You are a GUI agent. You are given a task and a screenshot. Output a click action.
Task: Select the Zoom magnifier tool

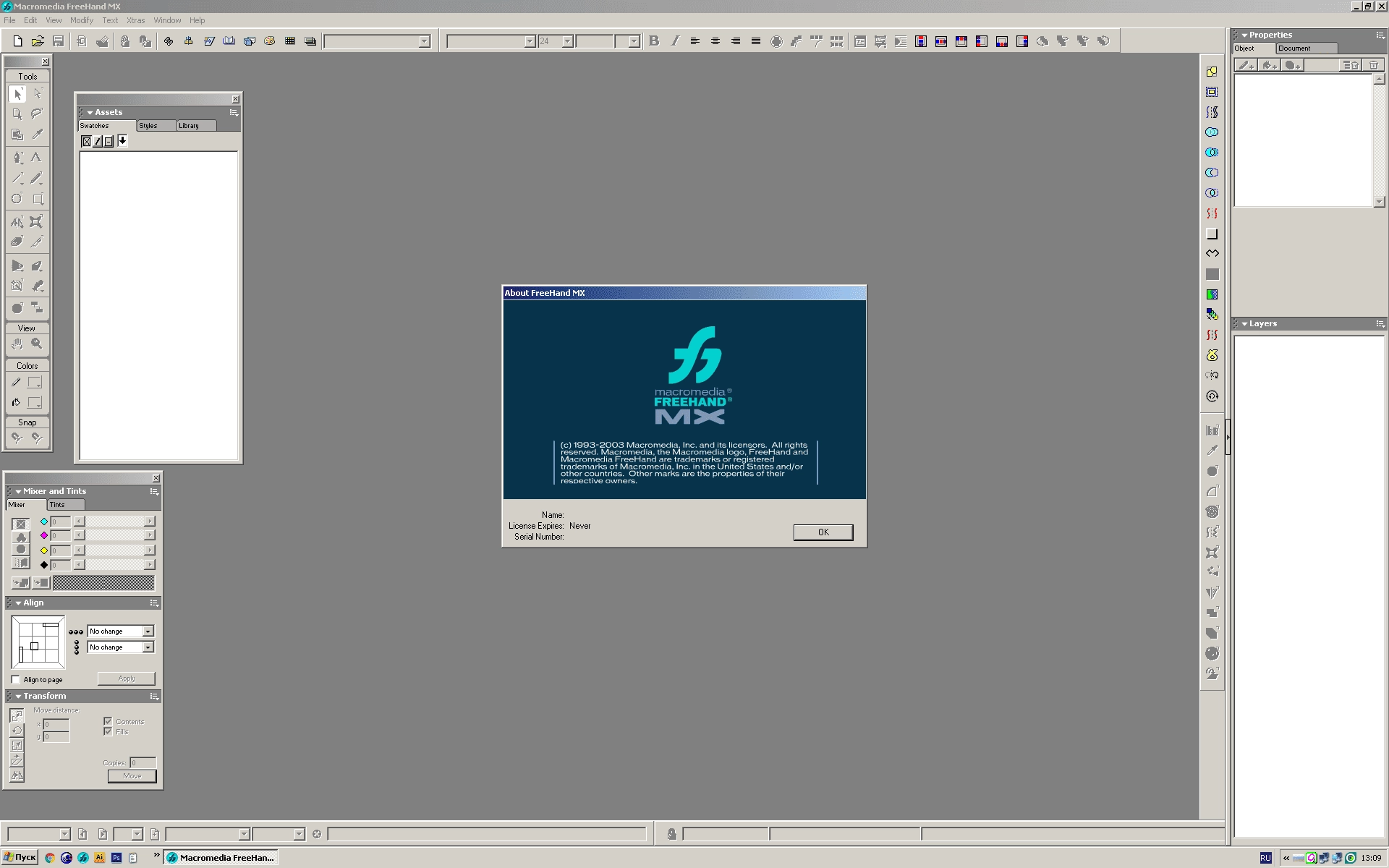(x=37, y=344)
